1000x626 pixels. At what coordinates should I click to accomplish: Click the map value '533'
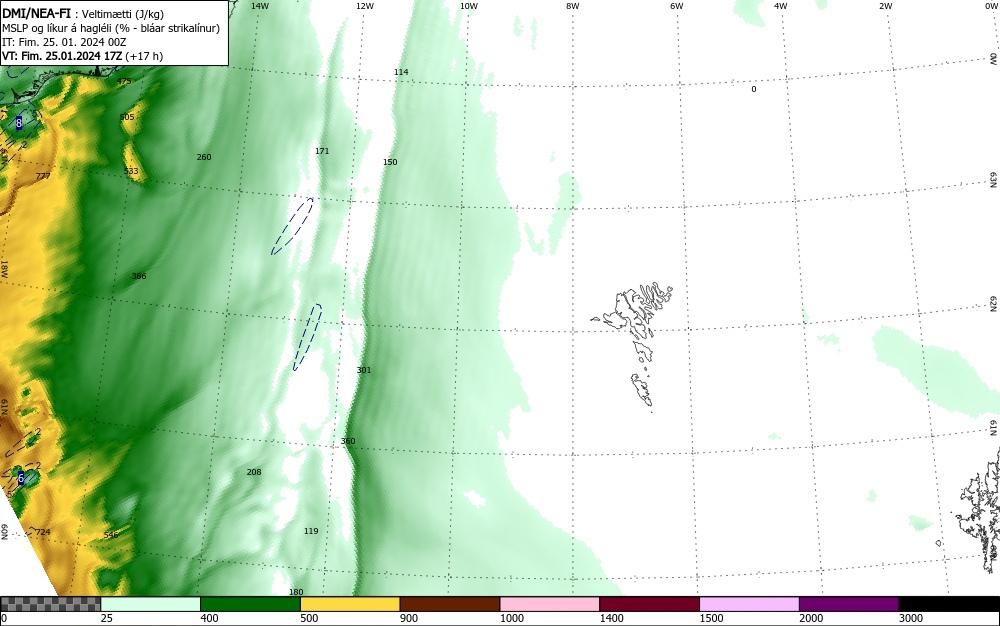[x=131, y=171]
